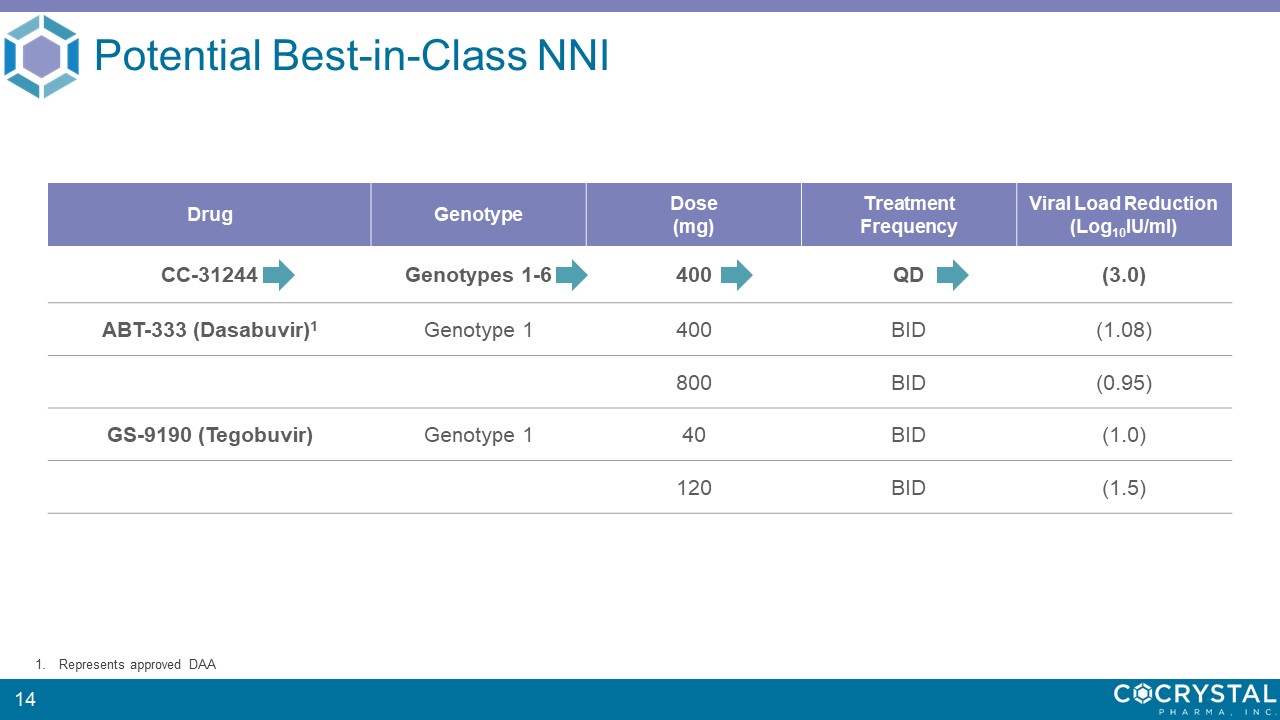Click the arrow beside Genotypes 1-6

coord(571,274)
